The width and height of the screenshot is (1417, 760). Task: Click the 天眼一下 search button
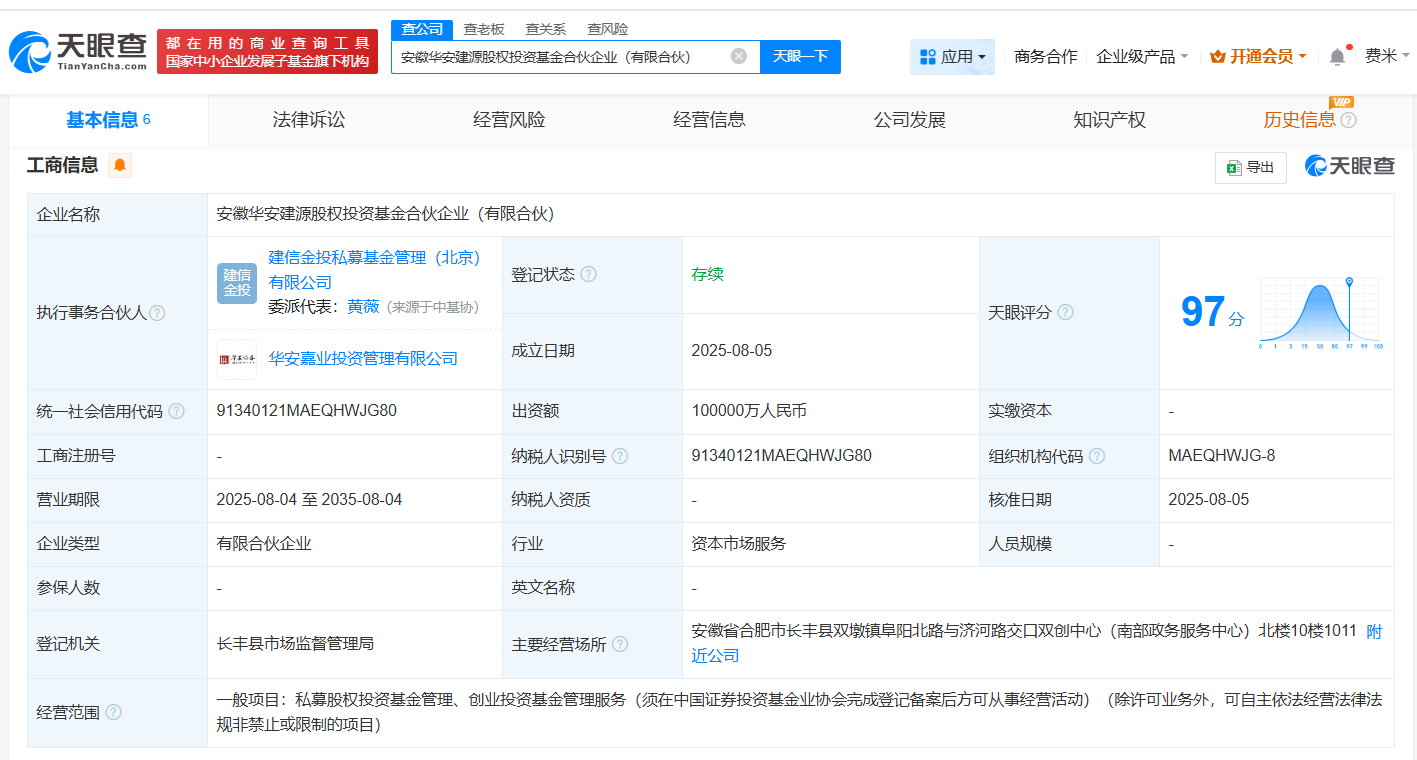(800, 56)
